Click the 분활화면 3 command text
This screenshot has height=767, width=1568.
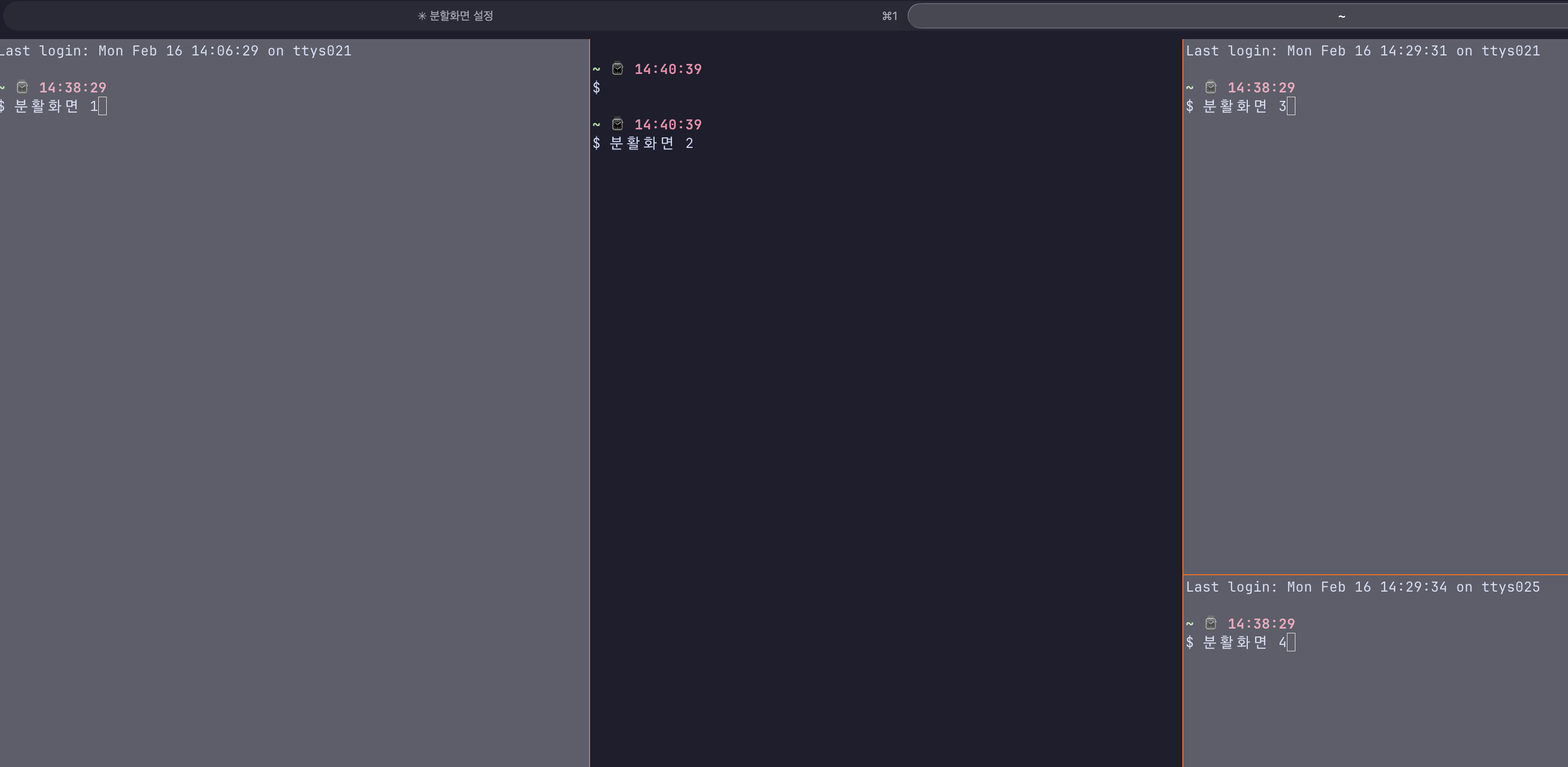point(1244,107)
